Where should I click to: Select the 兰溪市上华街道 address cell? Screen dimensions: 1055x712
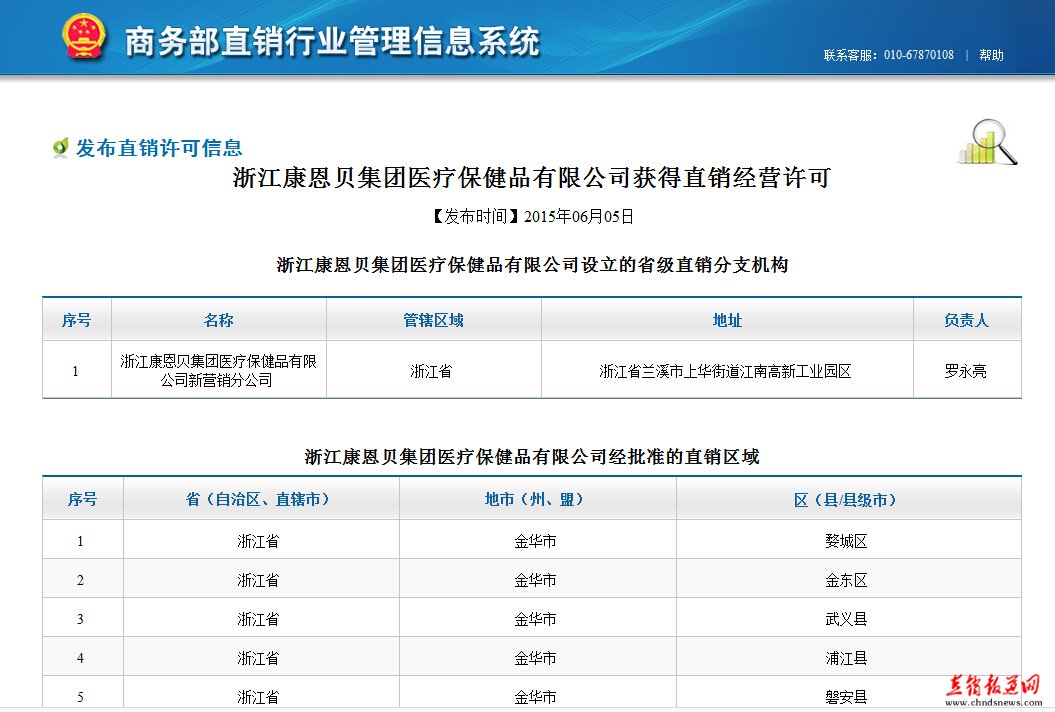pos(727,370)
